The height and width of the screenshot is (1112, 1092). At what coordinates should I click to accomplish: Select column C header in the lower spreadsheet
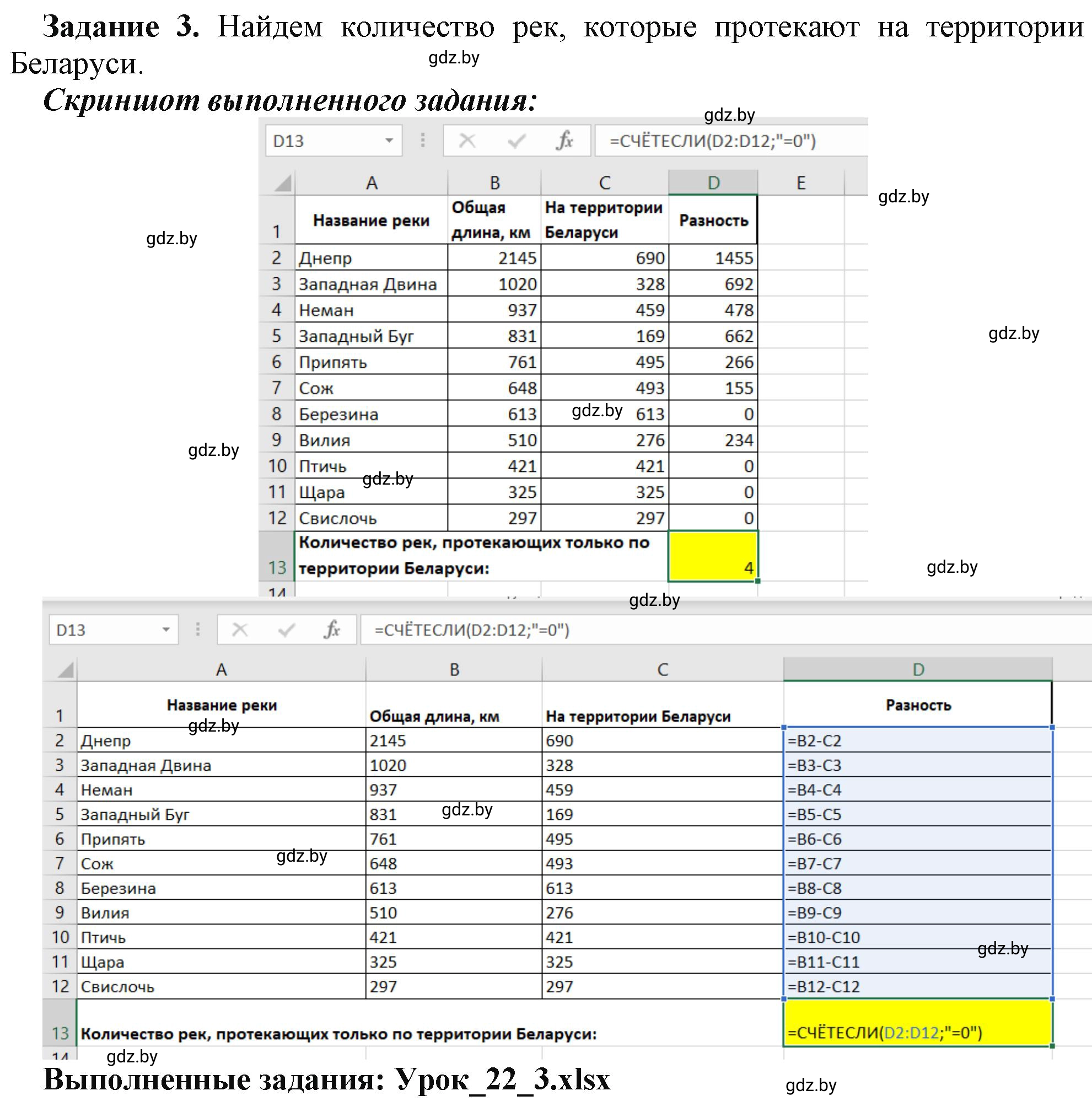[663, 669]
